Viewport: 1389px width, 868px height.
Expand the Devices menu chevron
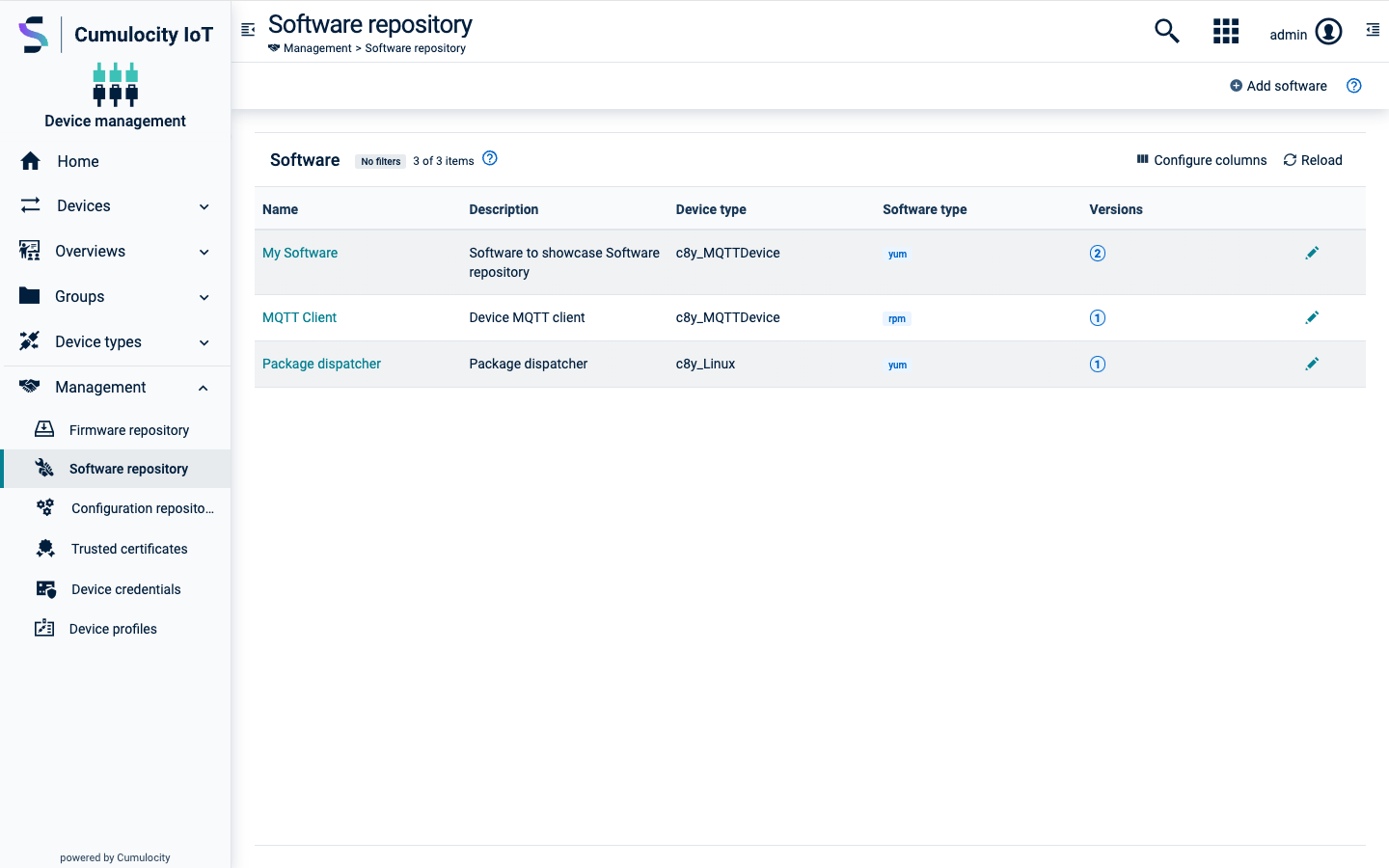(204, 206)
